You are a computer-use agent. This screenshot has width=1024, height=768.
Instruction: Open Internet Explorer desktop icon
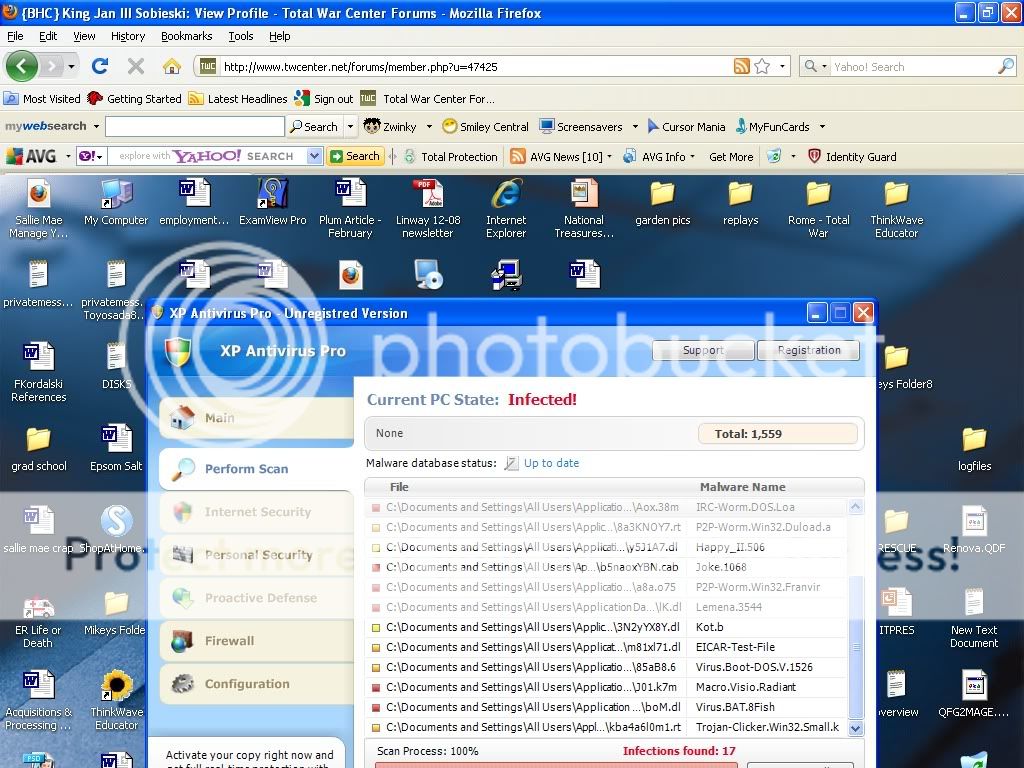[506, 208]
